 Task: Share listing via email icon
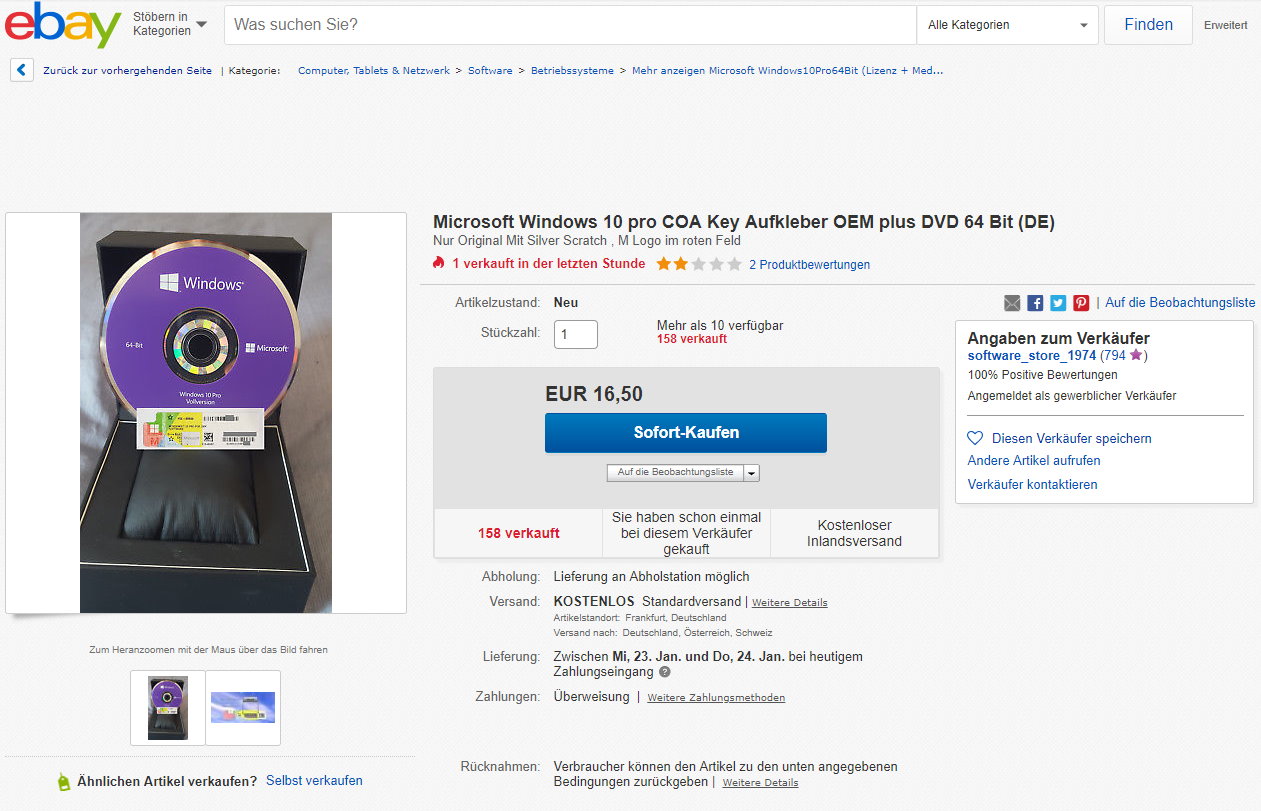[x=1012, y=303]
